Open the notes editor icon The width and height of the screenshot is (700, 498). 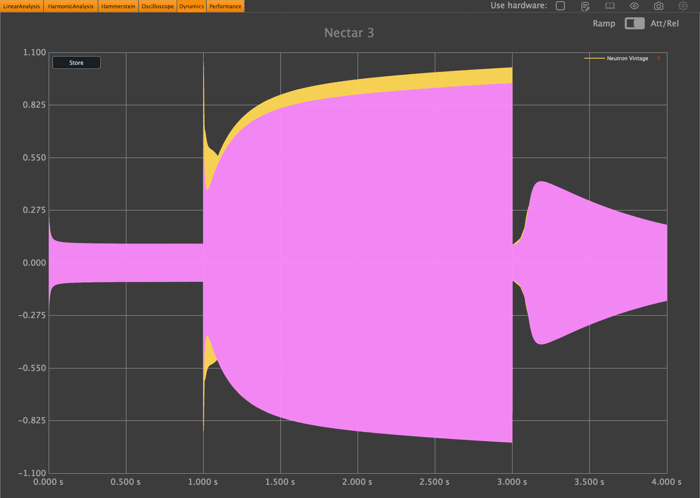tap(585, 6)
